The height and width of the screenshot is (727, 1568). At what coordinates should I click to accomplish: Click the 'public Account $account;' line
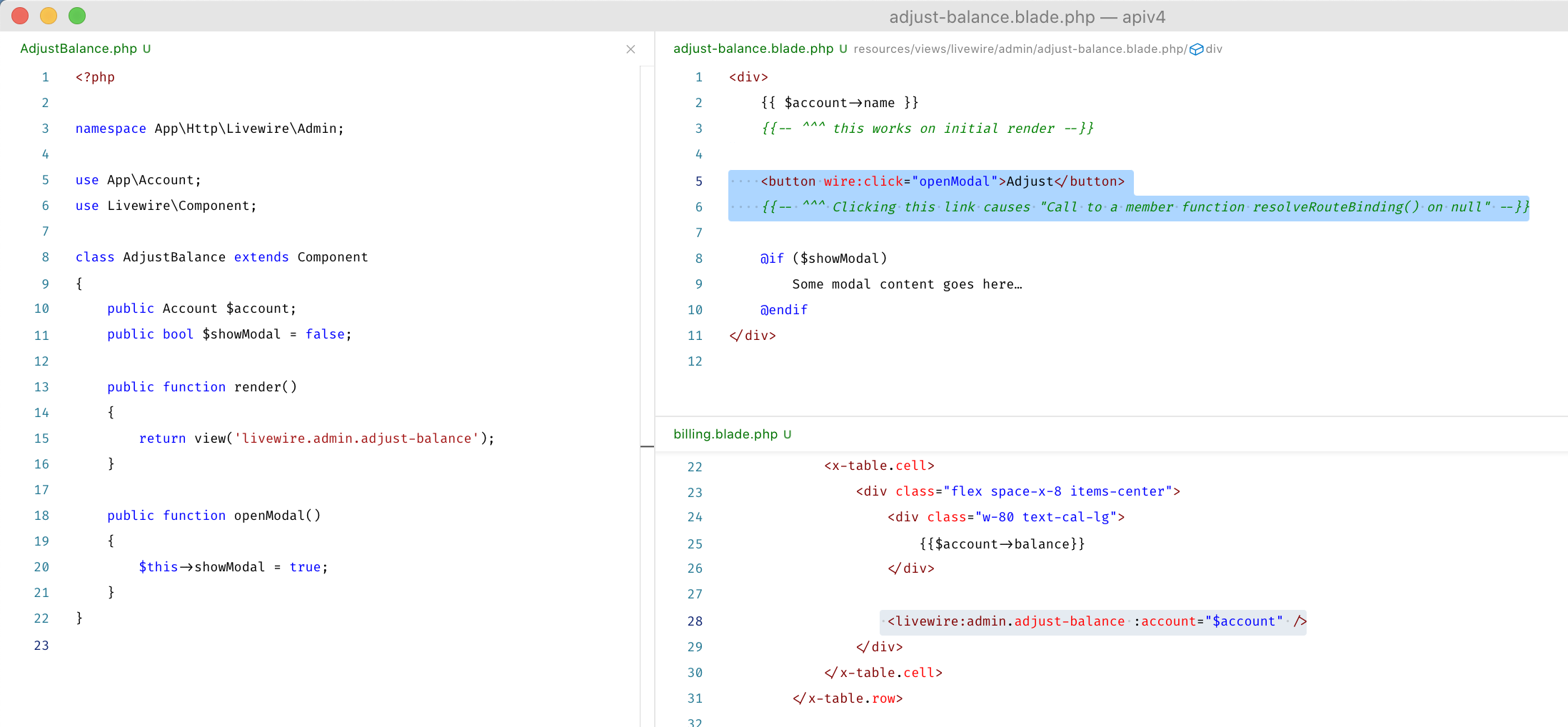pyautogui.click(x=201, y=309)
